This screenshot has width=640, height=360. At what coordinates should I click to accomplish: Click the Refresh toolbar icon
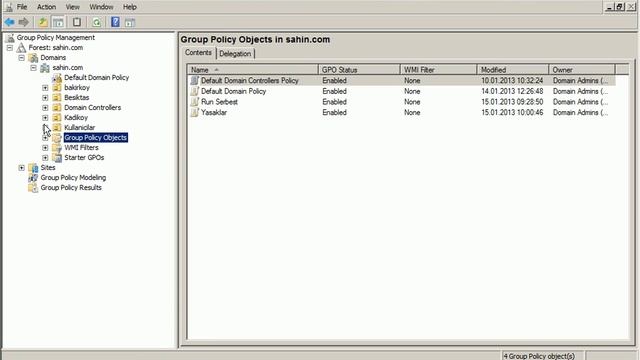96,22
